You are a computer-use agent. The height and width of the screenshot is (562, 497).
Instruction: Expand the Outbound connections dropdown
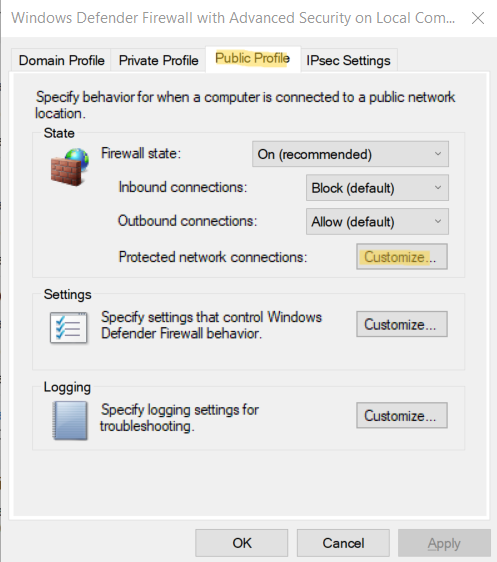377,222
